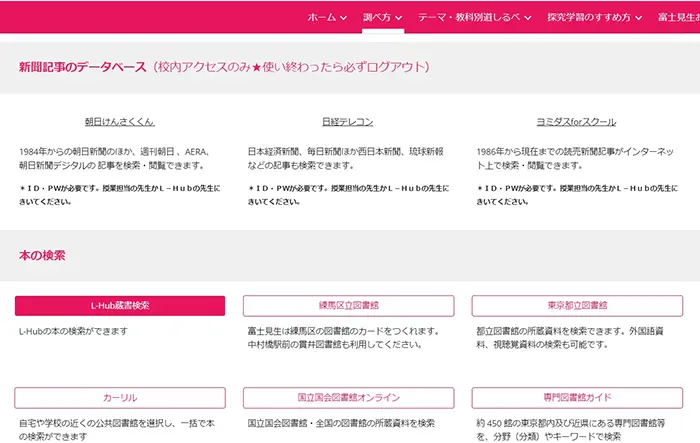
Task: Open the ヨミダスforスクール link
Action: [x=576, y=121]
